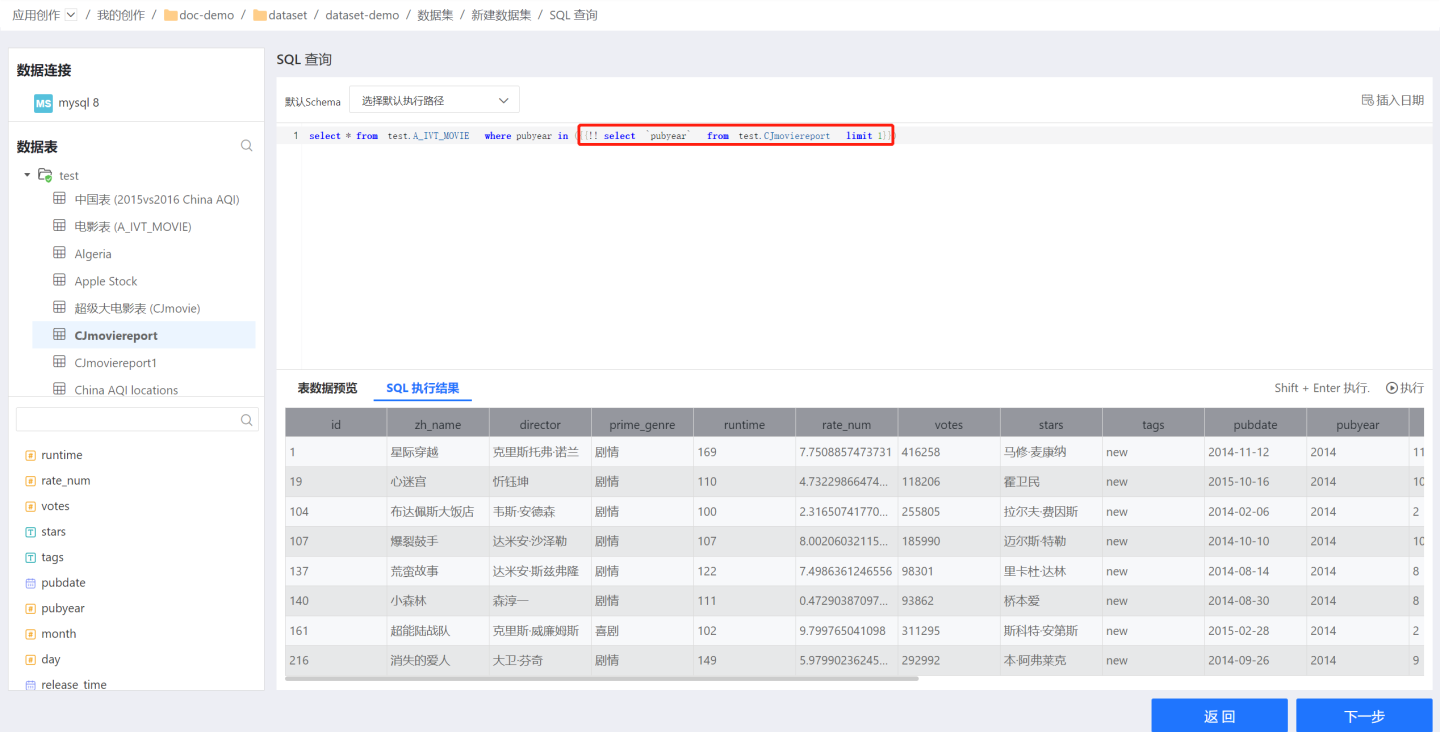Click the table icon next to Algeria

(60, 254)
